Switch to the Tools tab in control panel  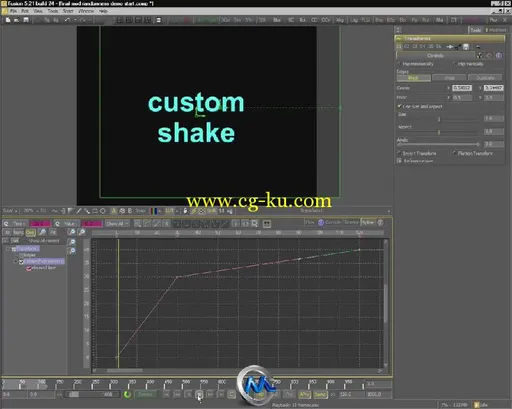pyautogui.click(x=476, y=30)
